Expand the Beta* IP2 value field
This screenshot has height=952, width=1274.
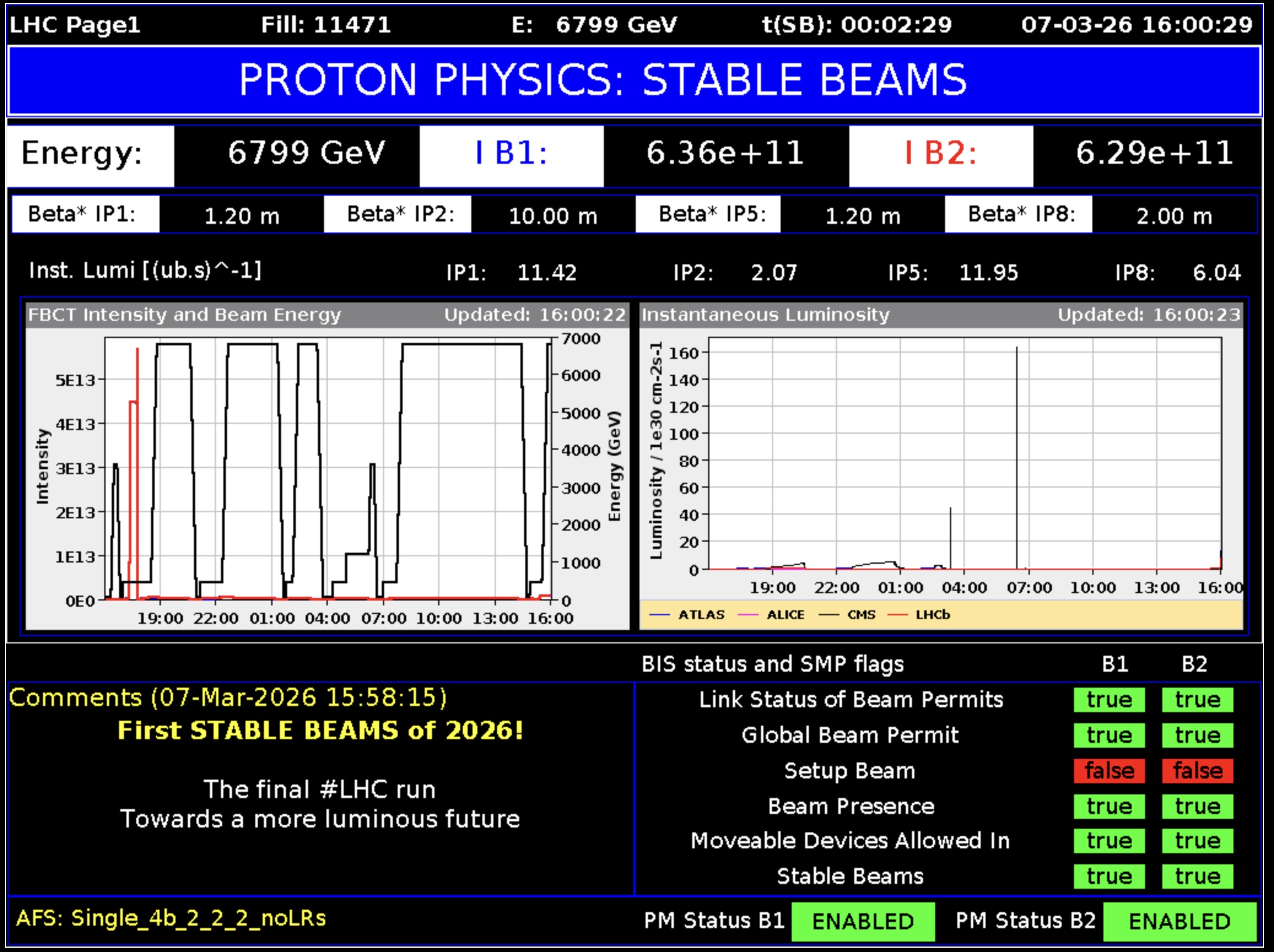(551, 215)
